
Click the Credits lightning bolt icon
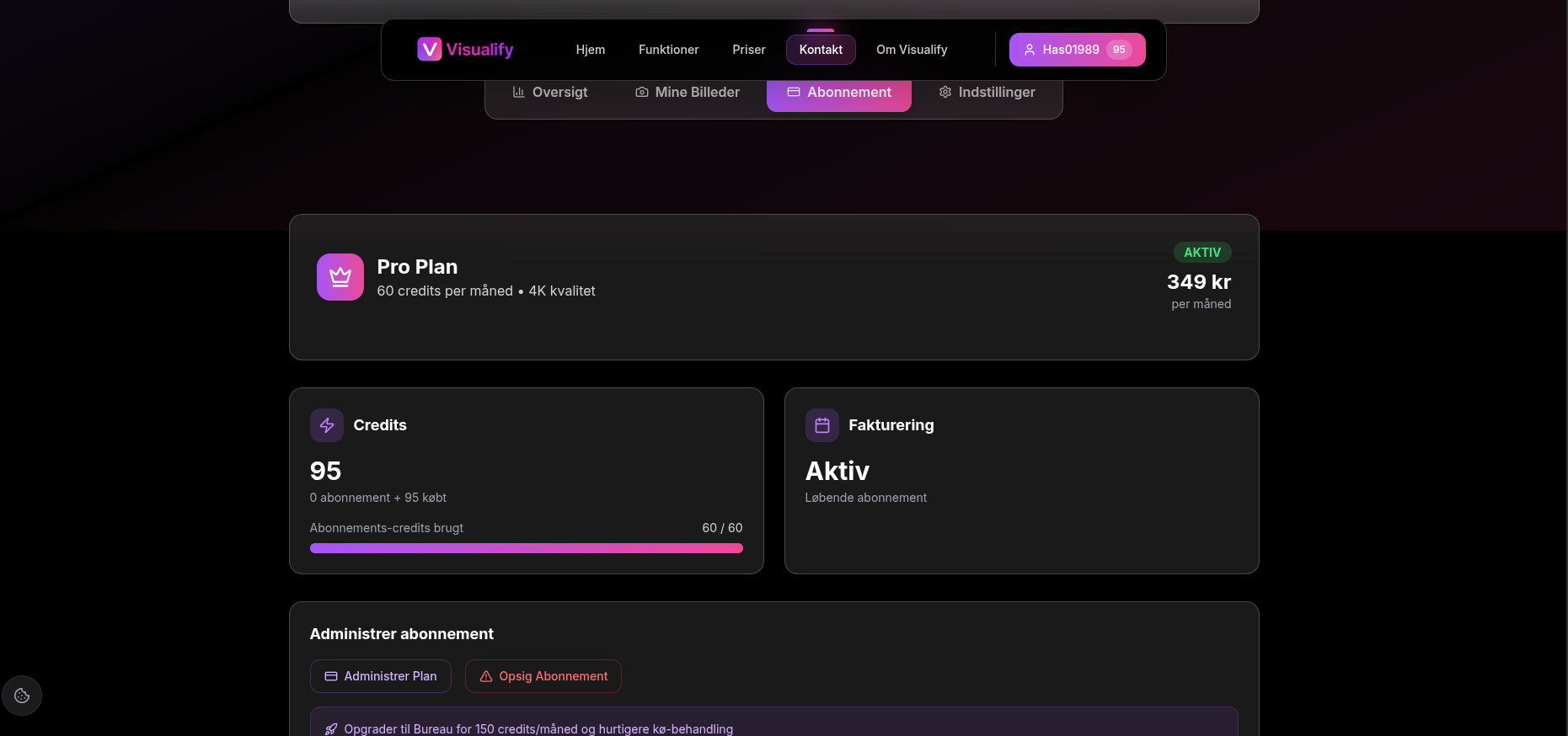tap(327, 425)
